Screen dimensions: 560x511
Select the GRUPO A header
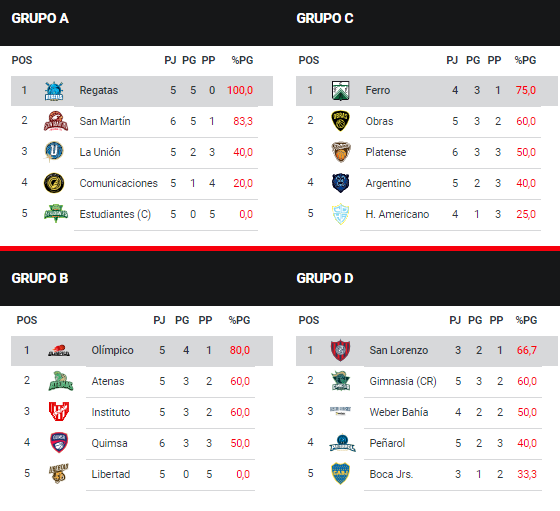[40, 18]
